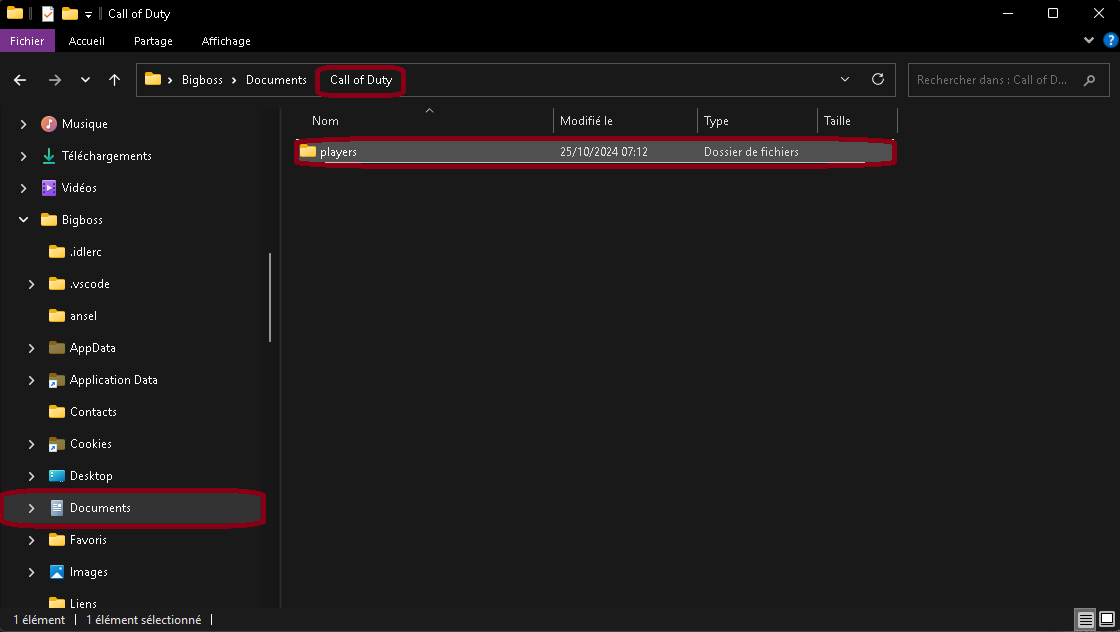Go up one folder level
The height and width of the screenshot is (632, 1120).
(114, 80)
